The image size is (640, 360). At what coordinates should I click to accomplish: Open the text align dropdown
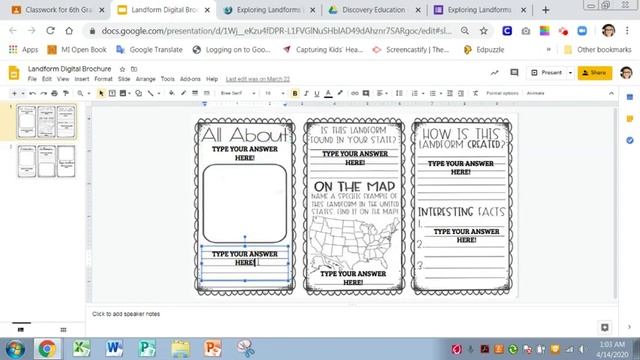[x=382, y=93]
